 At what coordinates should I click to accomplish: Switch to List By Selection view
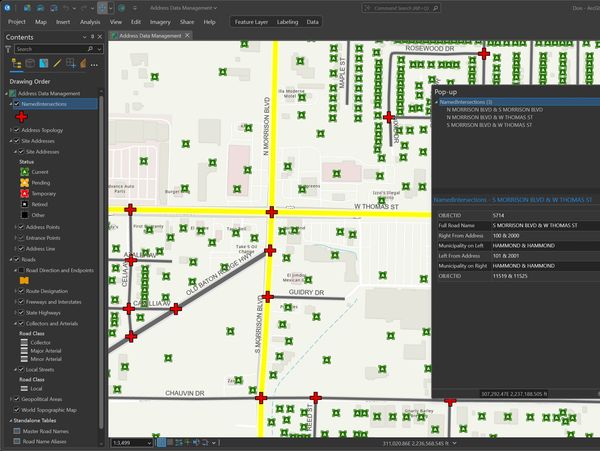coord(44,64)
